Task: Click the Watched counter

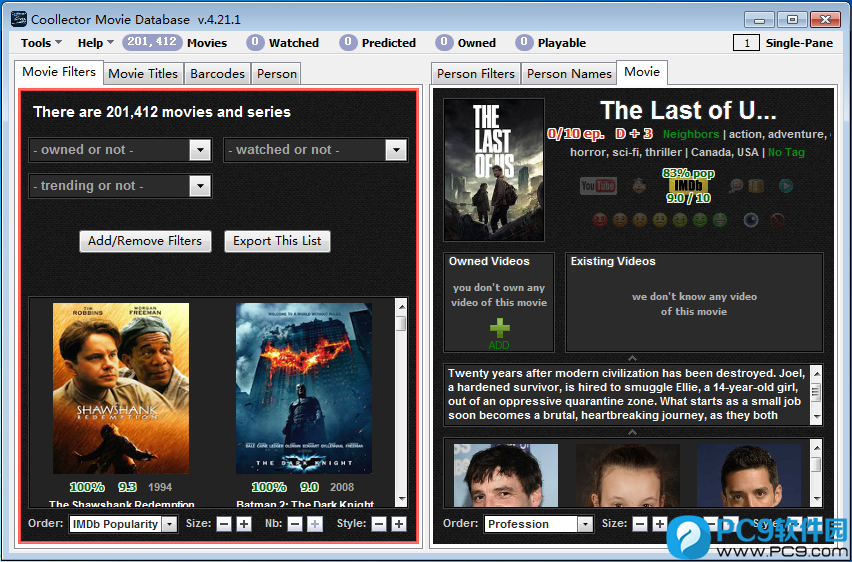Action: [x=283, y=42]
